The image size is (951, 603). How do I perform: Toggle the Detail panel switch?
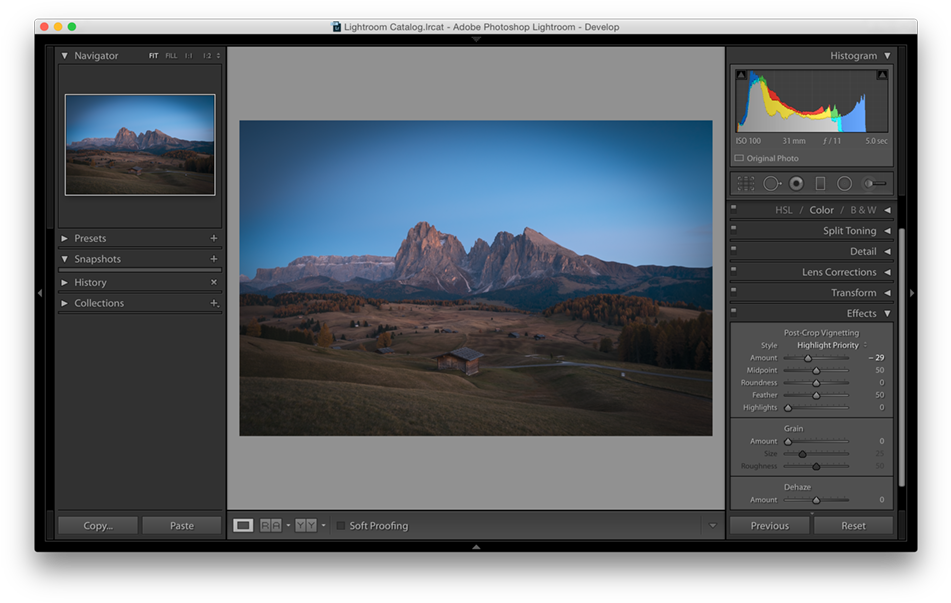734,249
